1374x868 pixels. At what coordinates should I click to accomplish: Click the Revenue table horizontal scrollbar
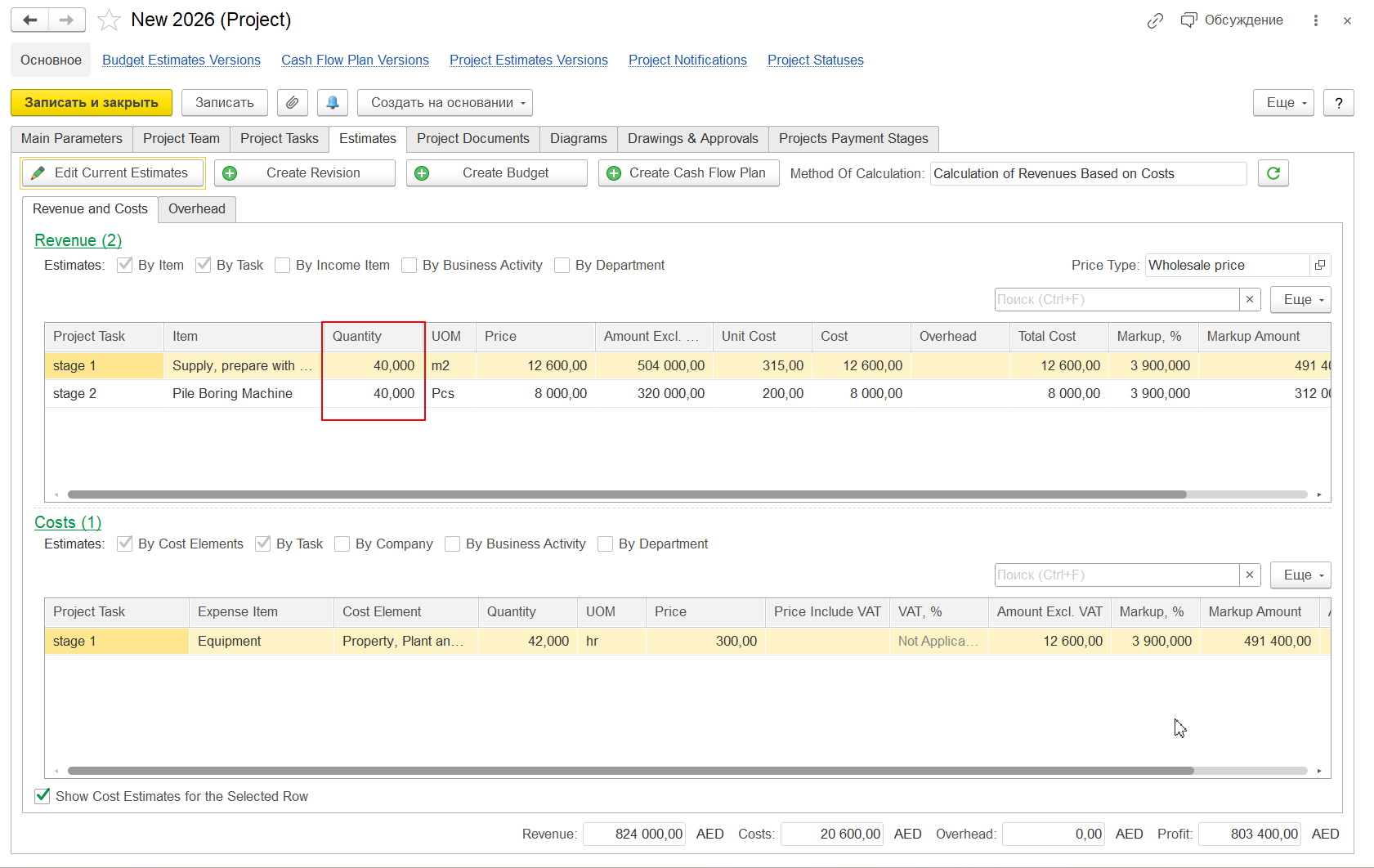(x=626, y=494)
